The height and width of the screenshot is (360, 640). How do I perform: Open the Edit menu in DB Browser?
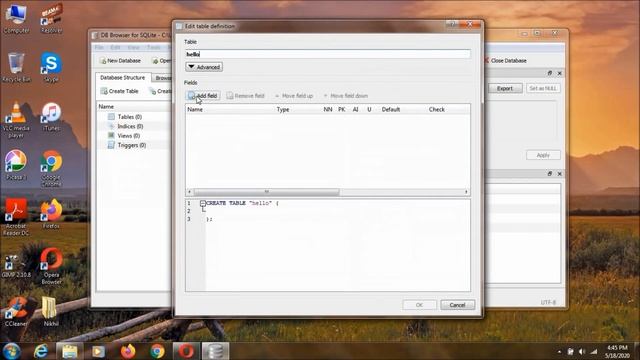pos(116,47)
